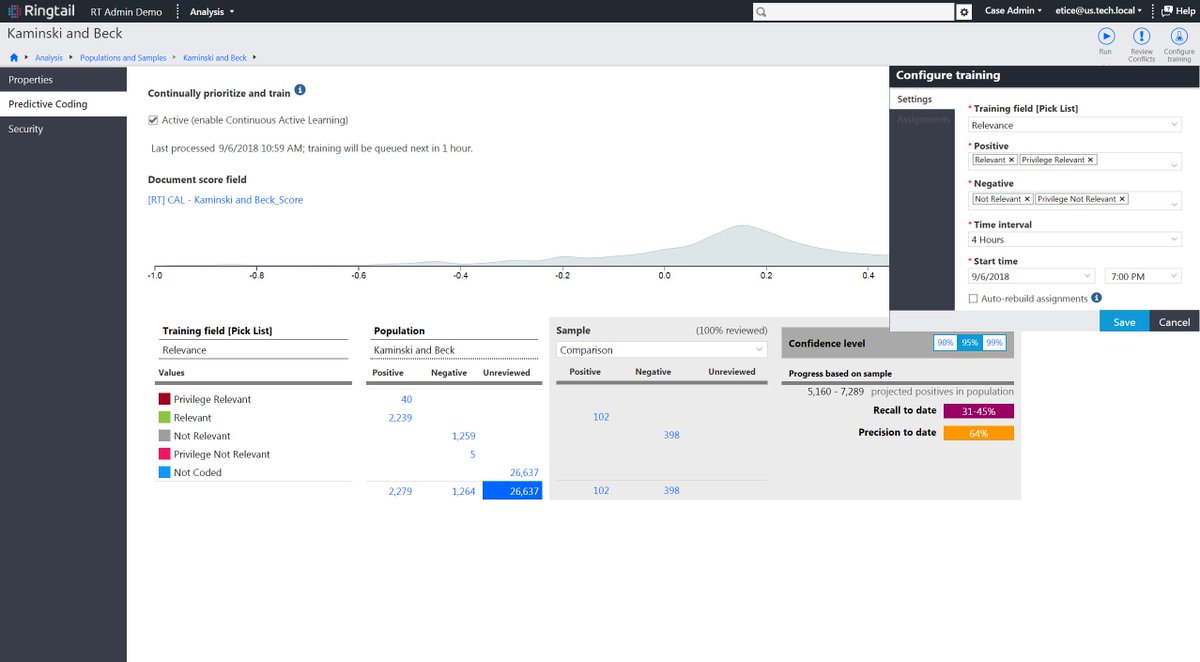Viewport: 1200px width, 662px height.
Task: Select 95% confidence level
Action: coord(969,343)
